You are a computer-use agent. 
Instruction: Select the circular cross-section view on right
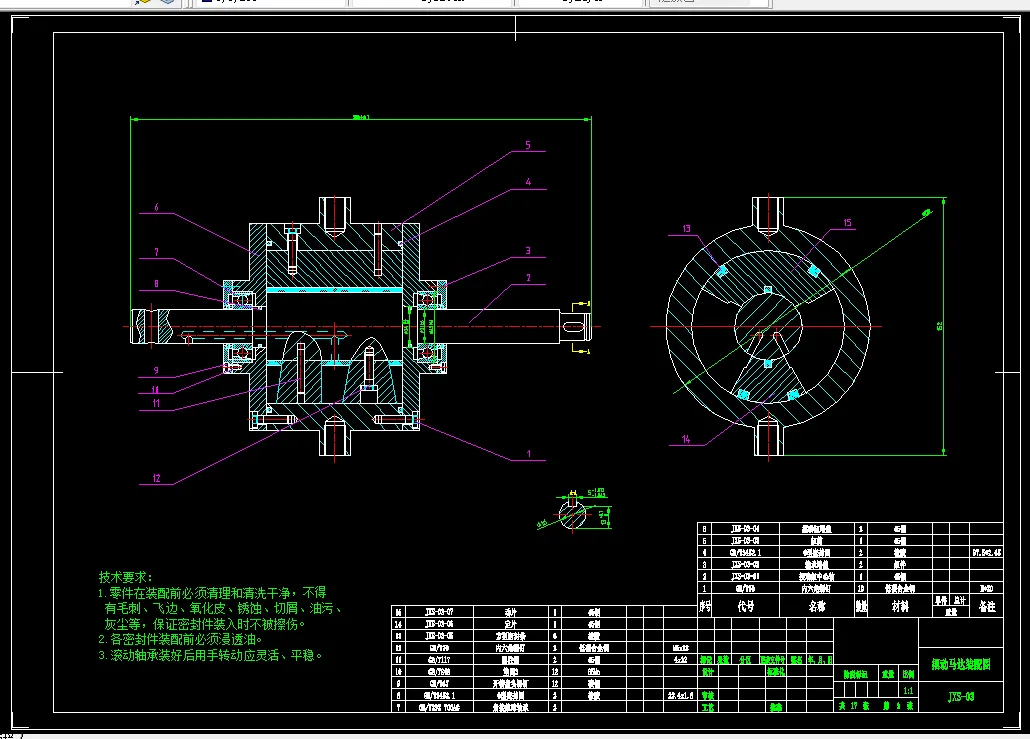pos(769,326)
